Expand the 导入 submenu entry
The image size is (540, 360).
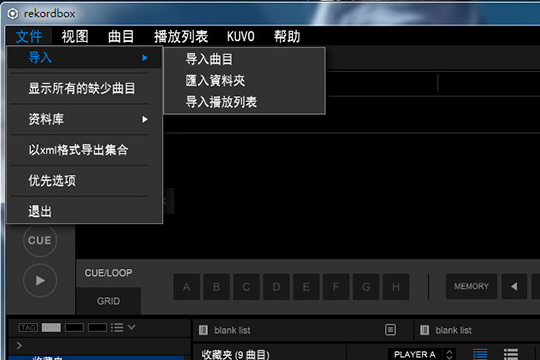(84, 57)
